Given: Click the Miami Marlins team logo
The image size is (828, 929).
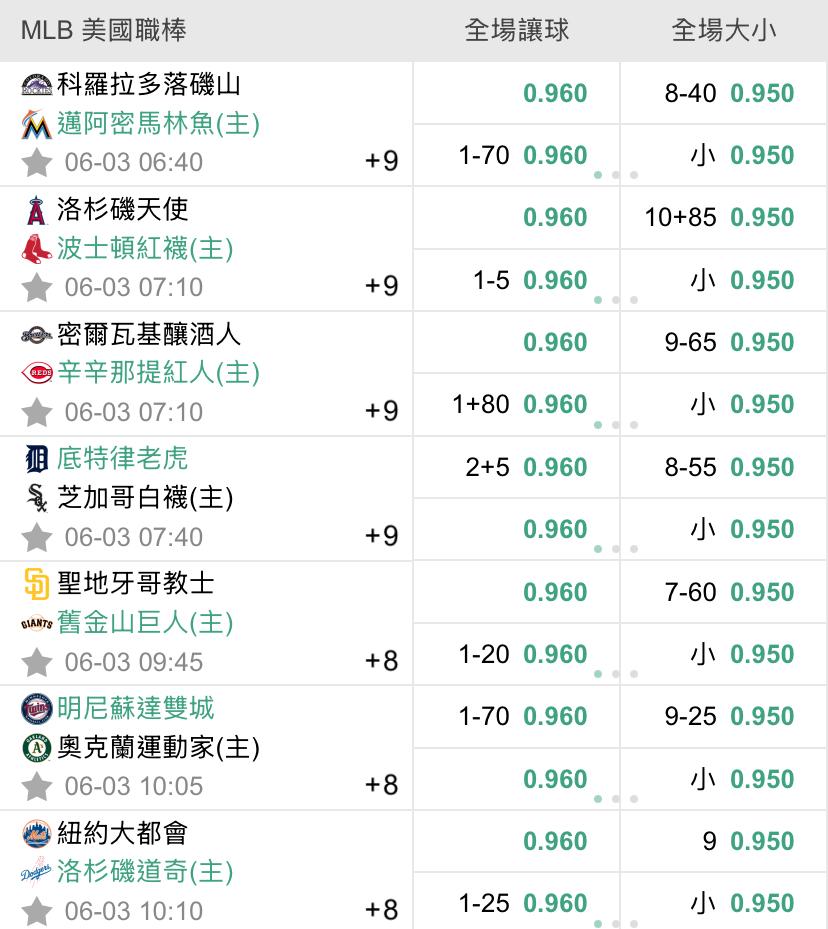Looking at the screenshot, I should point(37,124).
